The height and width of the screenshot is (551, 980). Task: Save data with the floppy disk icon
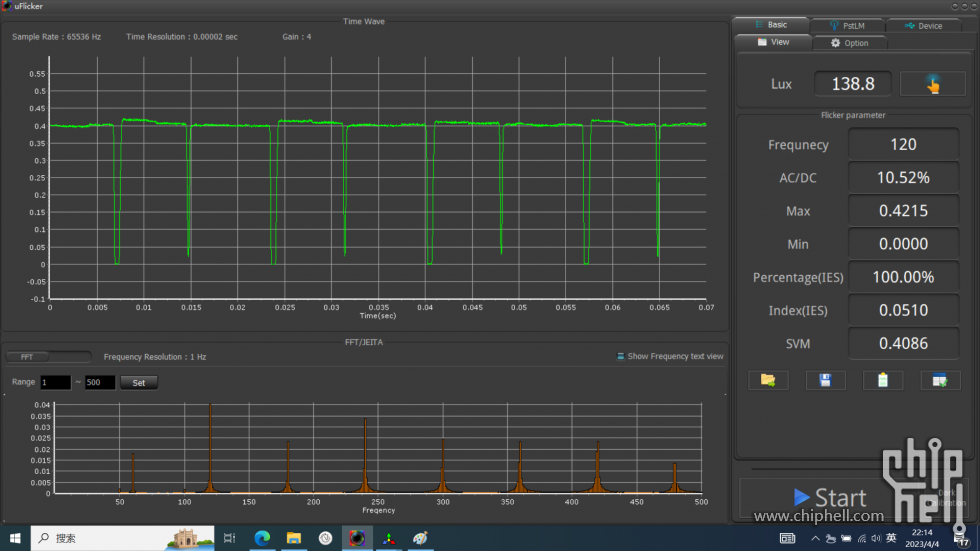coord(825,380)
